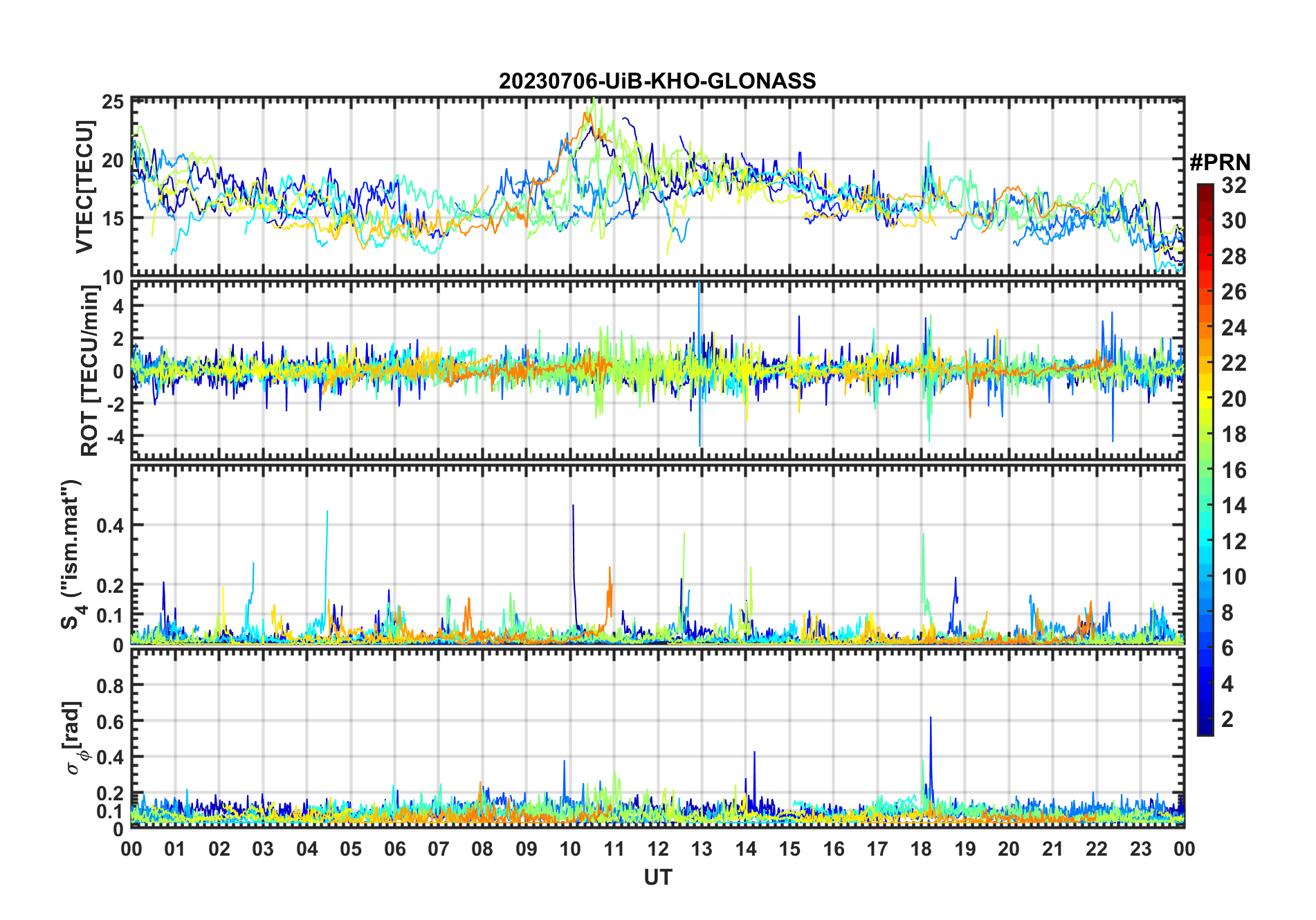Screen dimensions: 1316x920
Task: Click colorbar tick label 2
Action: click(x=1227, y=719)
